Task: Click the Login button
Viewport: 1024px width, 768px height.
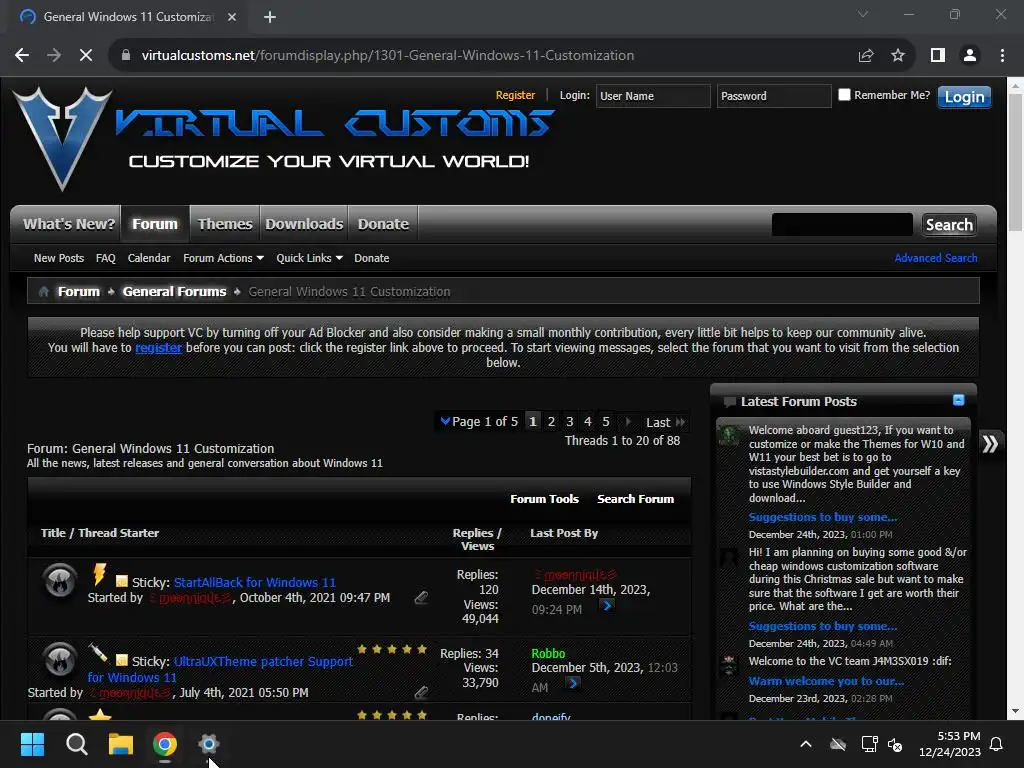Action: (x=964, y=97)
